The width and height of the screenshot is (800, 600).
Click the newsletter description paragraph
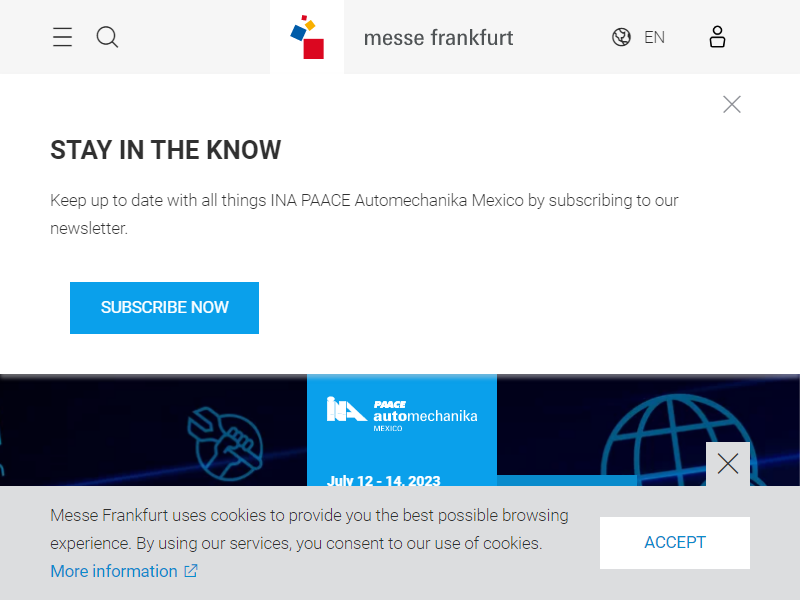pos(364,214)
